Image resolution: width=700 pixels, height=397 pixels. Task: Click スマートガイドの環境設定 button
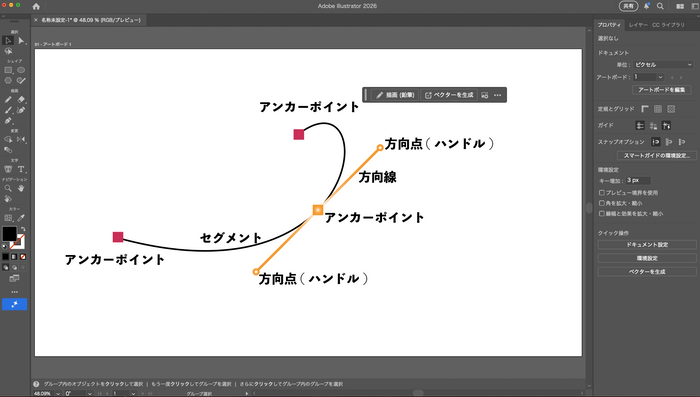point(657,156)
